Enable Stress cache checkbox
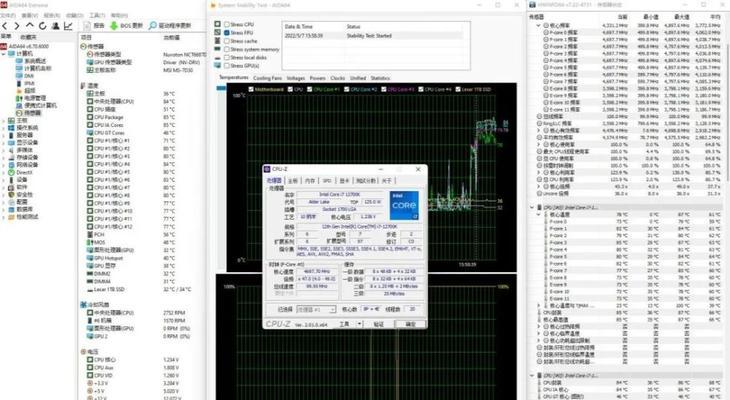Viewport: 730px width, 400px height. click(227, 41)
